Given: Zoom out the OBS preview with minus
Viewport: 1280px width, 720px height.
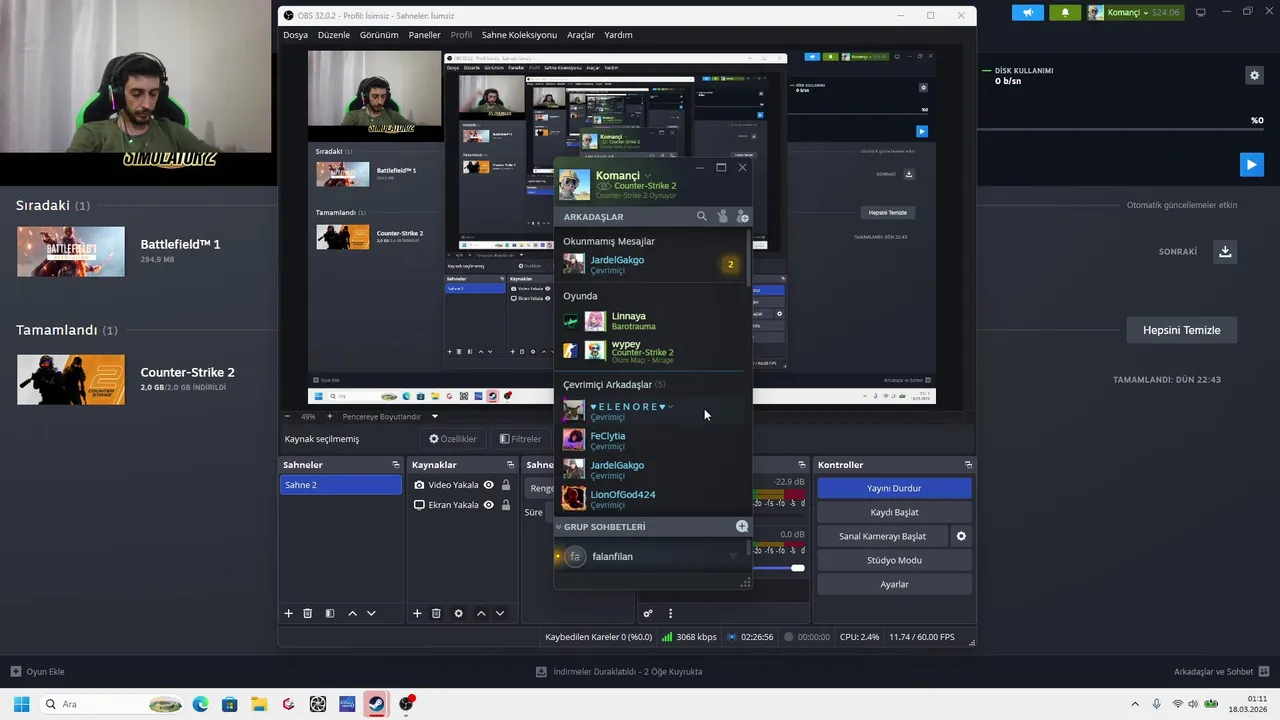Looking at the screenshot, I should click(288, 416).
